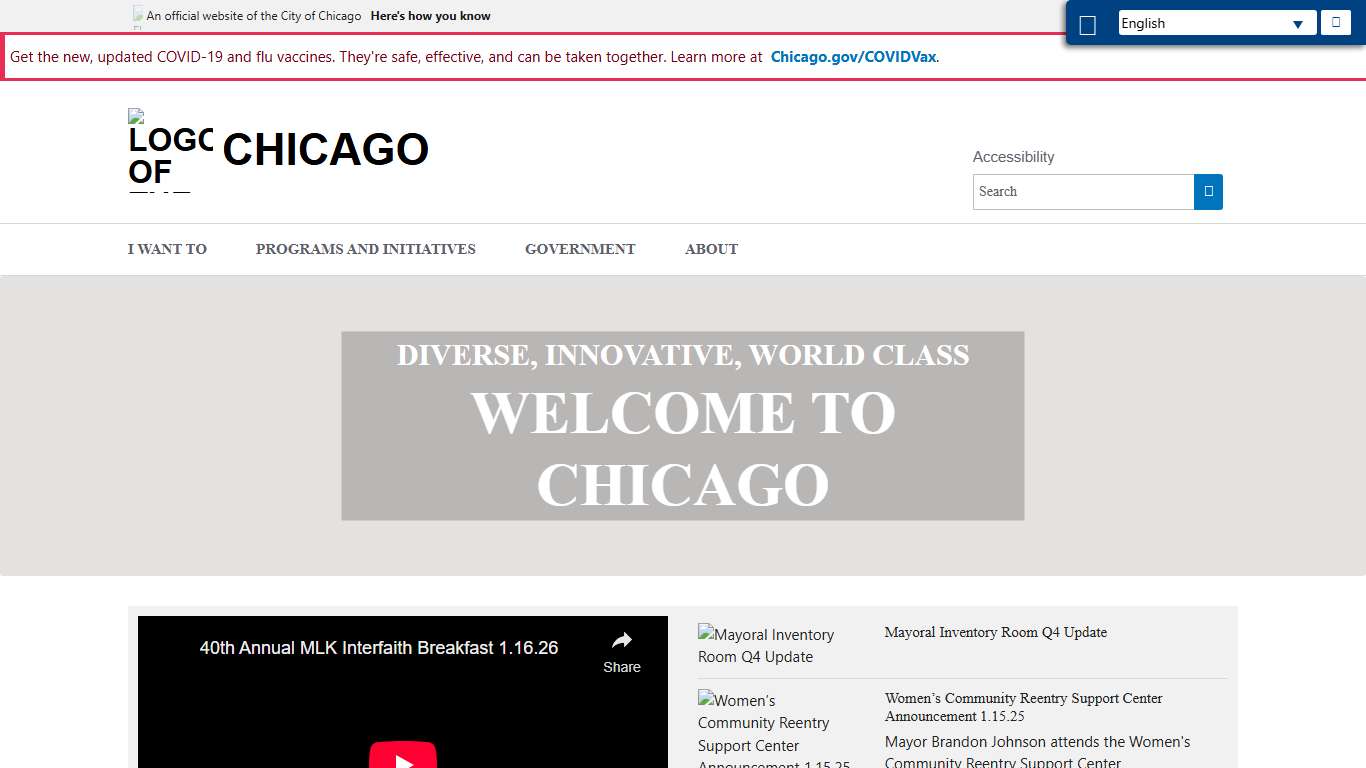
Task: Open the Accessibility link
Action: [1013, 157]
